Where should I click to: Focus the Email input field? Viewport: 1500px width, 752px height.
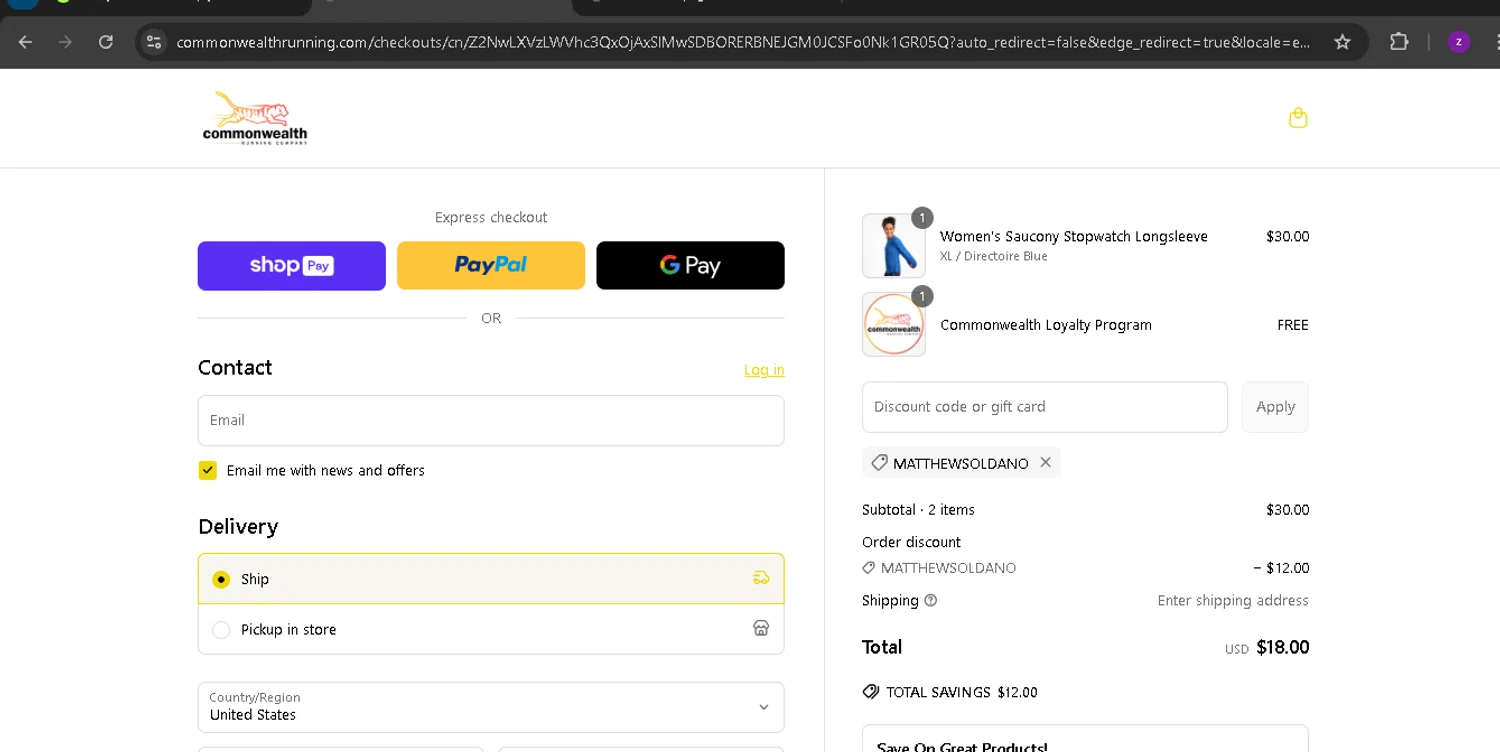(x=491, y=420)
